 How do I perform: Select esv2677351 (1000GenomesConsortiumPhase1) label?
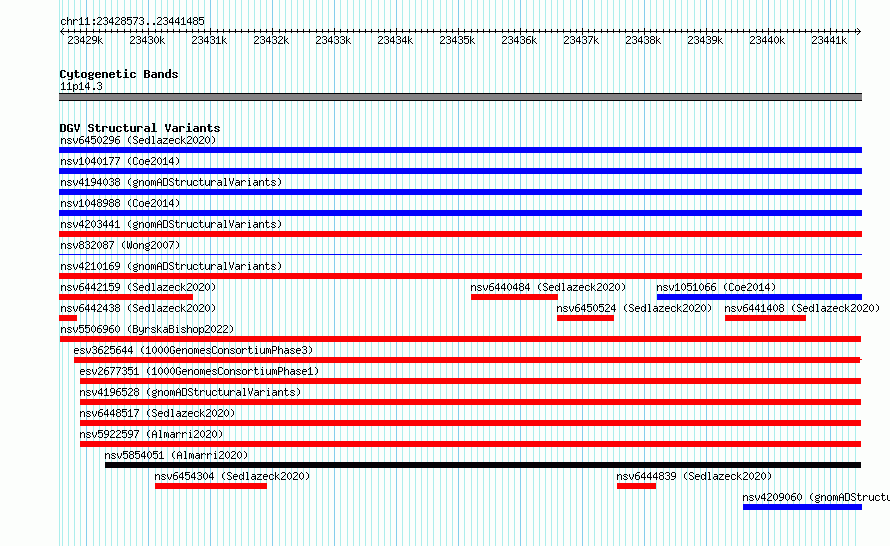(x=199, y=371)
